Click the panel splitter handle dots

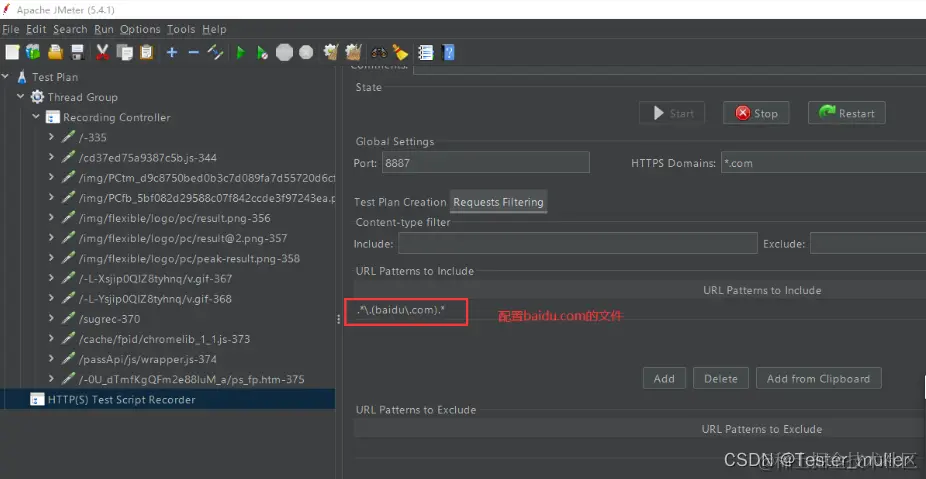click(x=338, y=319)
